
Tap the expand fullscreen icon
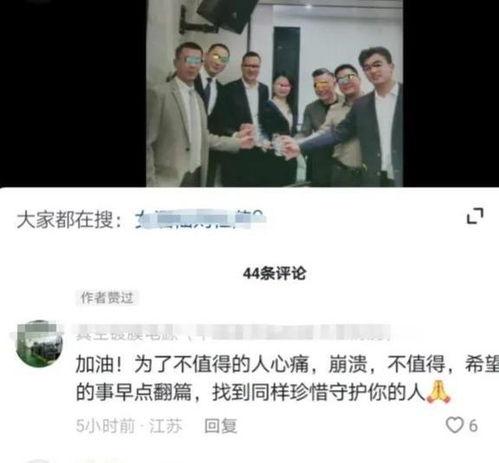(475, 216)
